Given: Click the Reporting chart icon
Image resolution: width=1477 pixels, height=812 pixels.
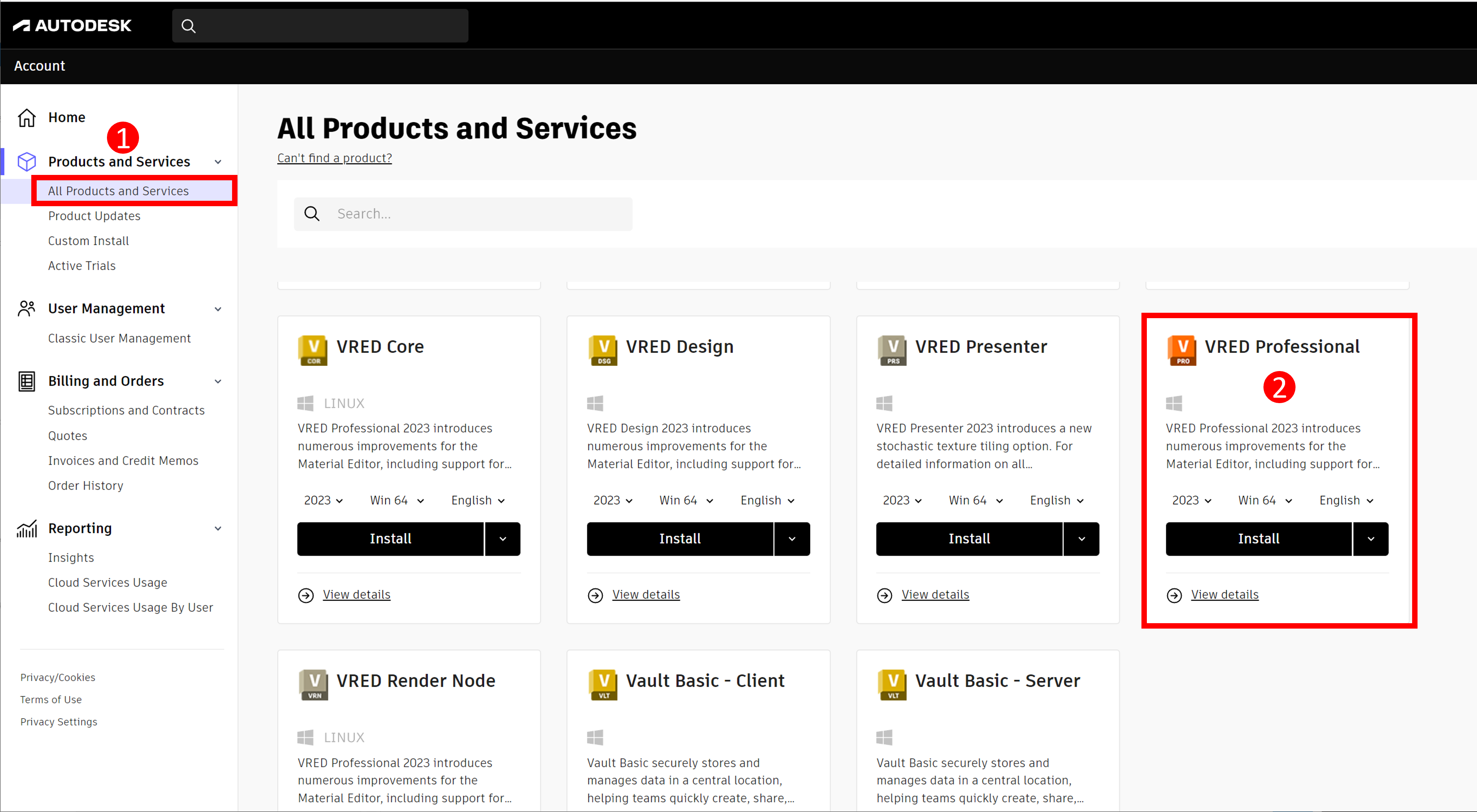Looking at the screenshot, I should [x=26, y=528].
